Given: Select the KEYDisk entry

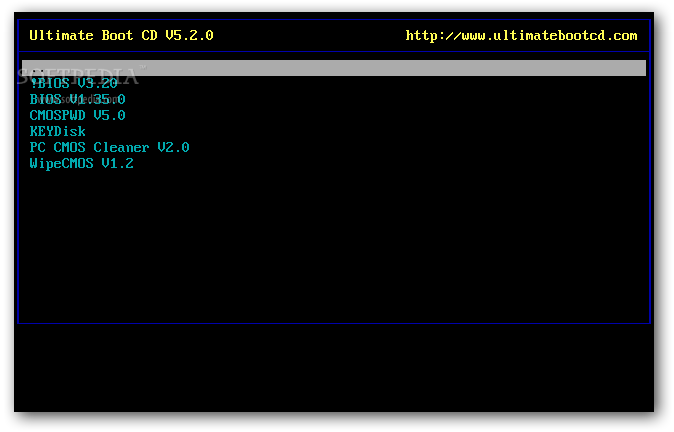Looking at the screenshot, I should pyautogui.click(x=58, y=131).
